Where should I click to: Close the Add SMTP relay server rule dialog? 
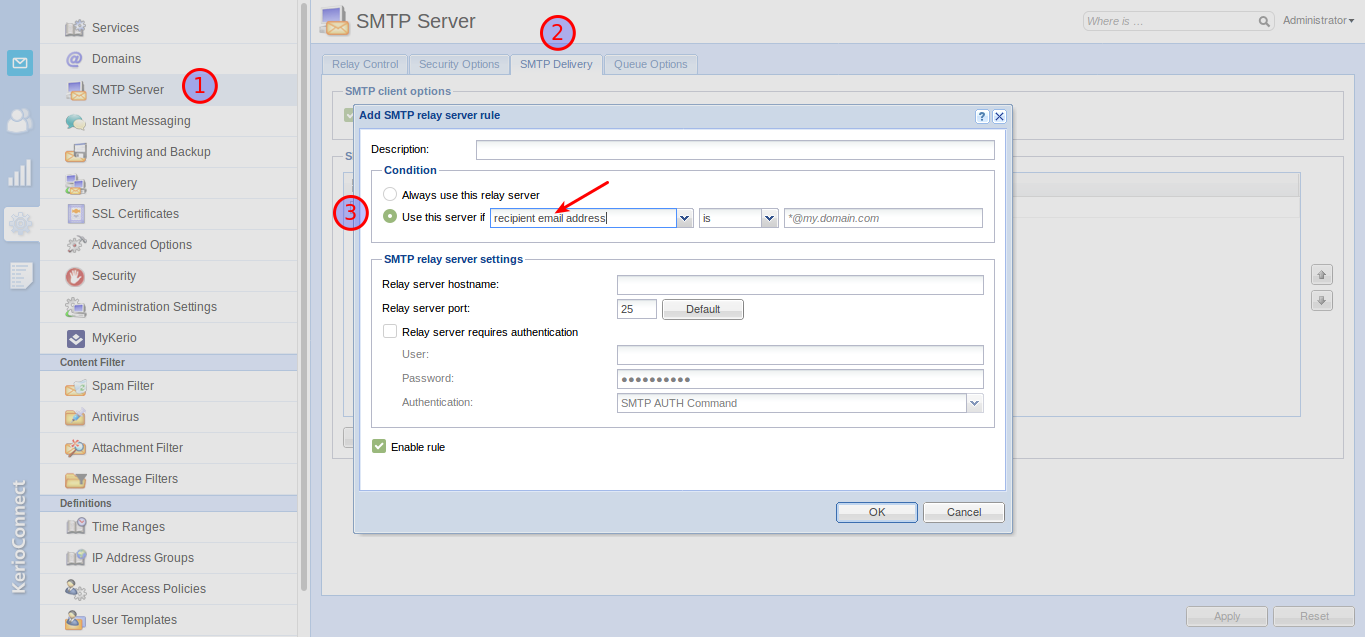point(999,116)
